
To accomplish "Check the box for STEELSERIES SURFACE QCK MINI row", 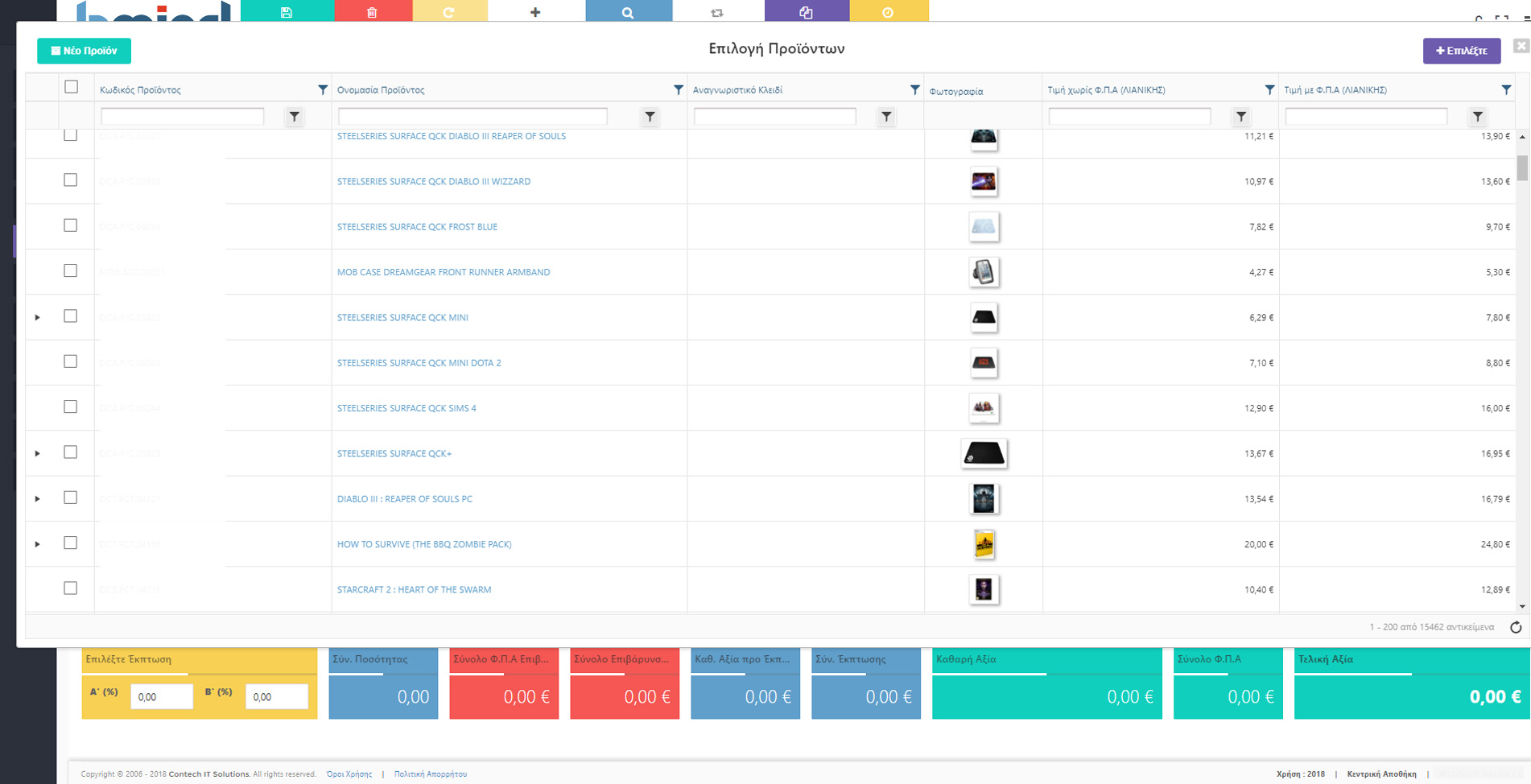I will (71, 316).
